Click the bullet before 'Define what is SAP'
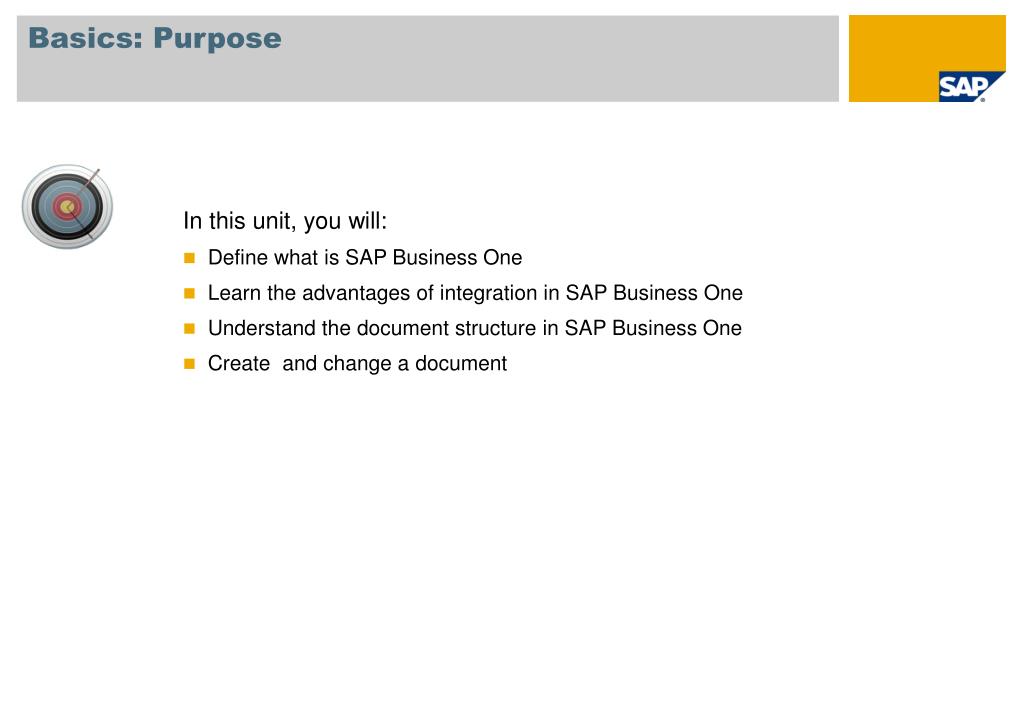 [x=189, y=258]
